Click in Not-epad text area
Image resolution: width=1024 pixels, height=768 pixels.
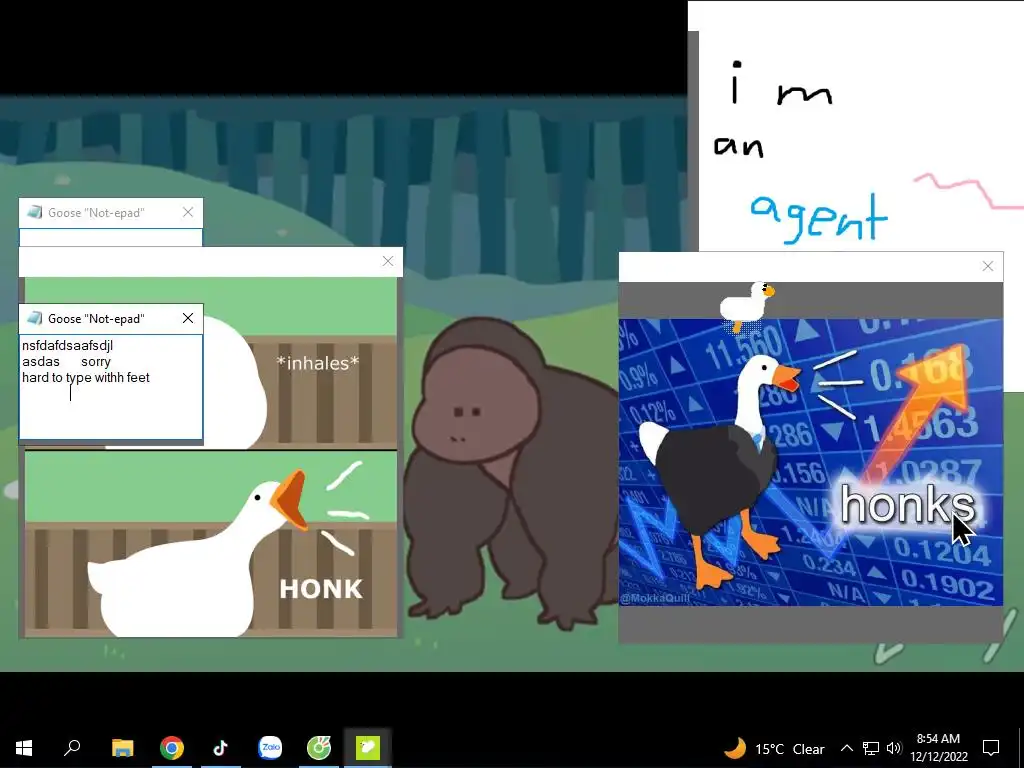pyautogui.click(x=111, y=387)
